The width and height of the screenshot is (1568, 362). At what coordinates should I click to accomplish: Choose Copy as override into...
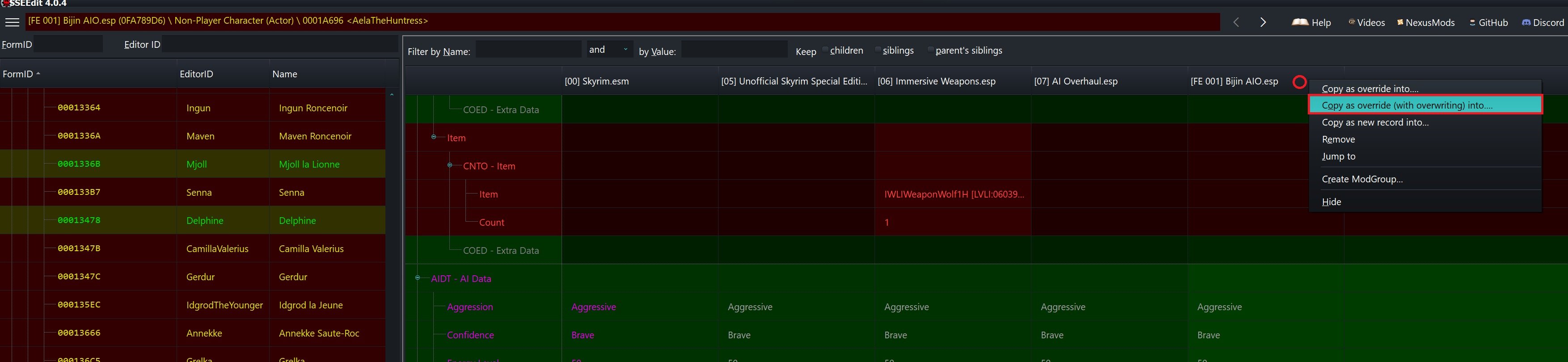point(1425,88)
